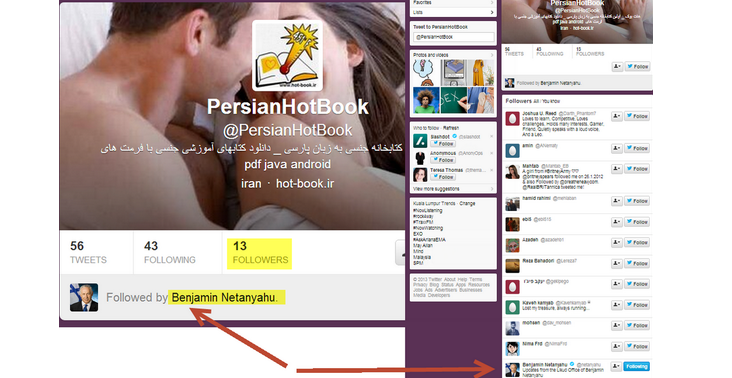Open user actions dropdown for amin
732x378 pixels.
pyautogui.click(x=617, y=148)
